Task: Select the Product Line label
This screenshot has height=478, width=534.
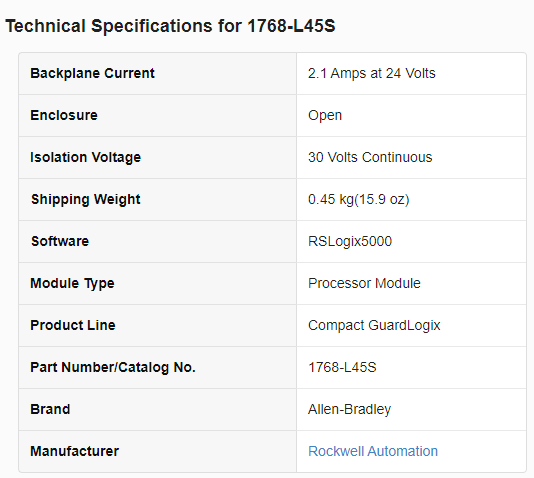Action: [73, 325]
